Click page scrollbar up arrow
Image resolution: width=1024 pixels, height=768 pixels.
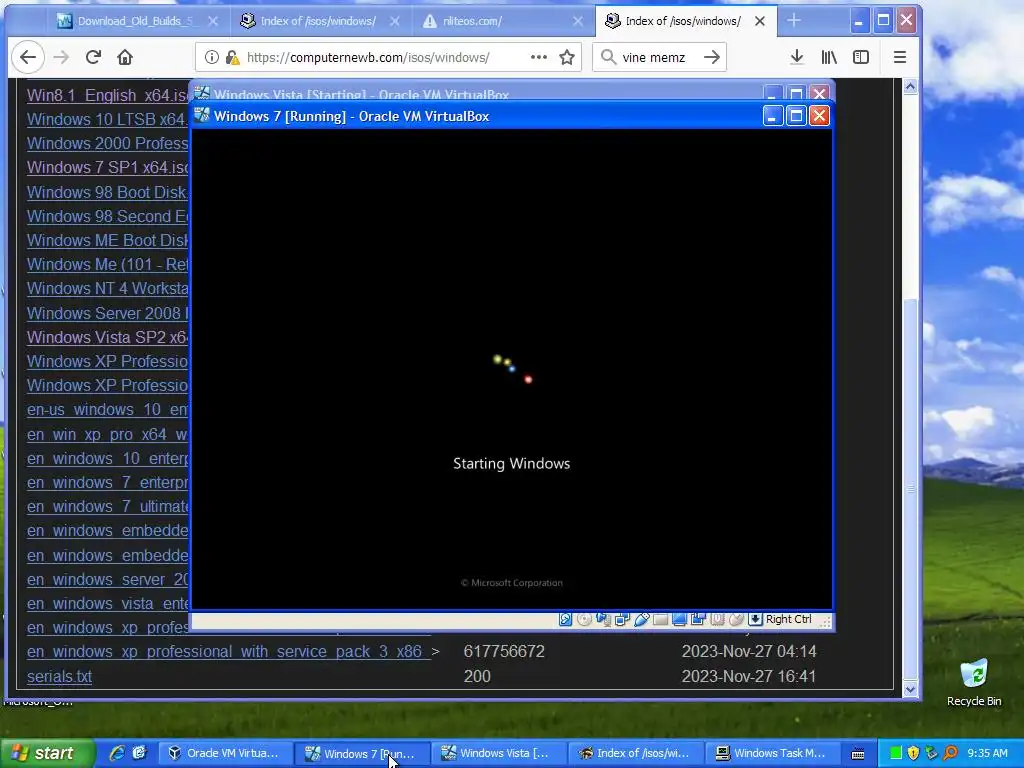(x=910, y=86)
